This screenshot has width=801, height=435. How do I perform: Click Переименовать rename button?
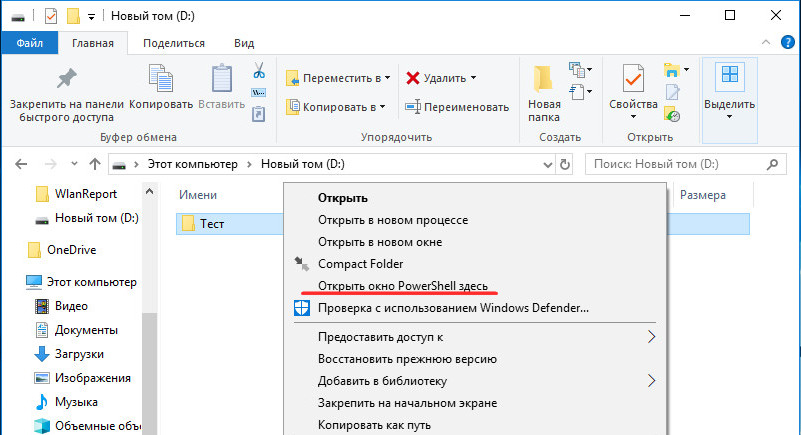click(x=457, y=107)
